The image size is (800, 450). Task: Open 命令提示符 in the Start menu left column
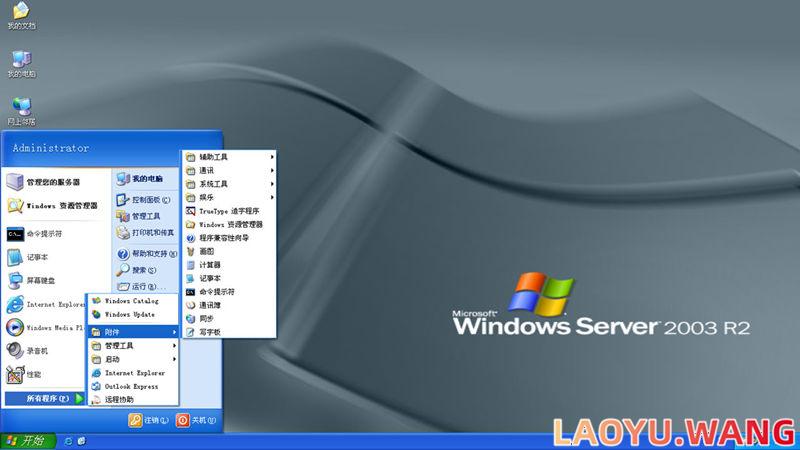(55, 234)
